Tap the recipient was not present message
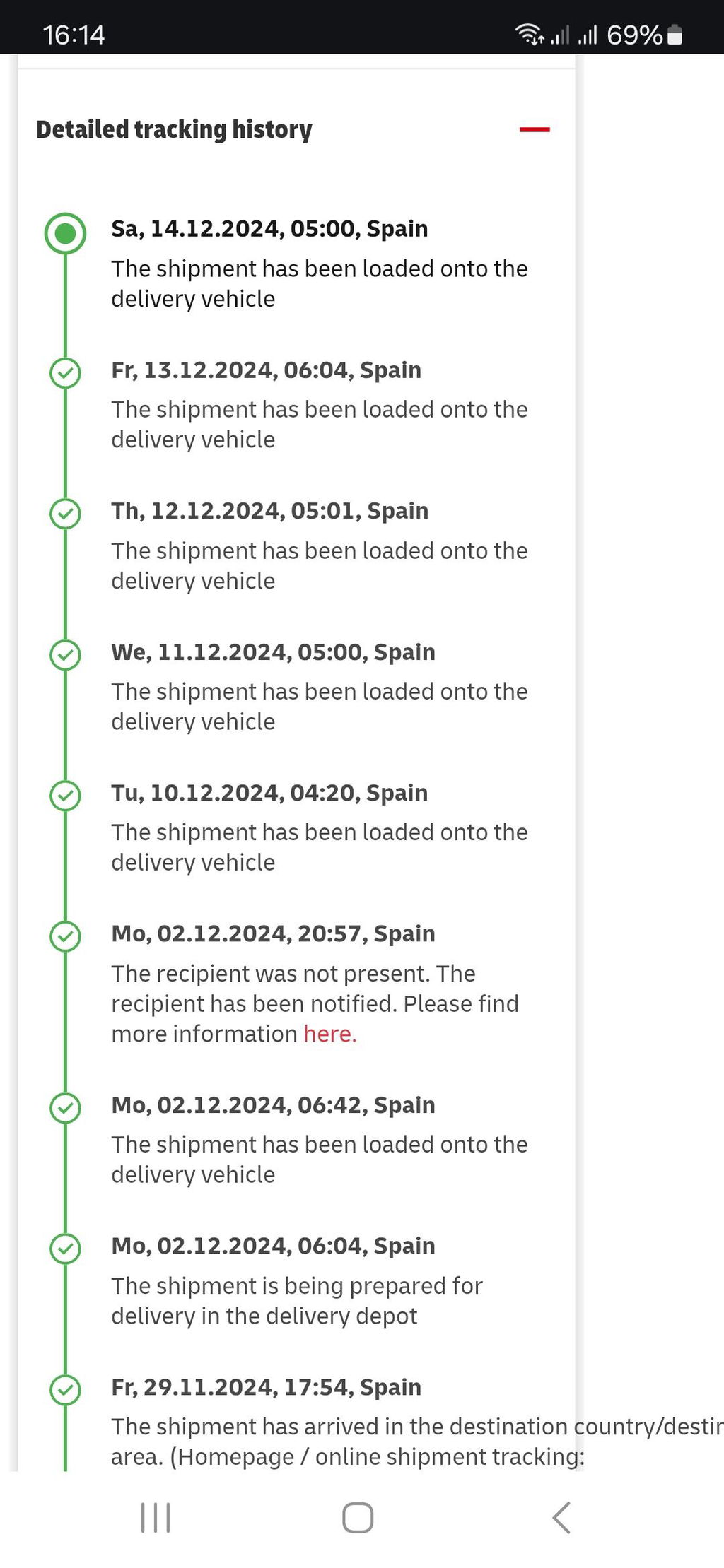 coord(315,1003)
